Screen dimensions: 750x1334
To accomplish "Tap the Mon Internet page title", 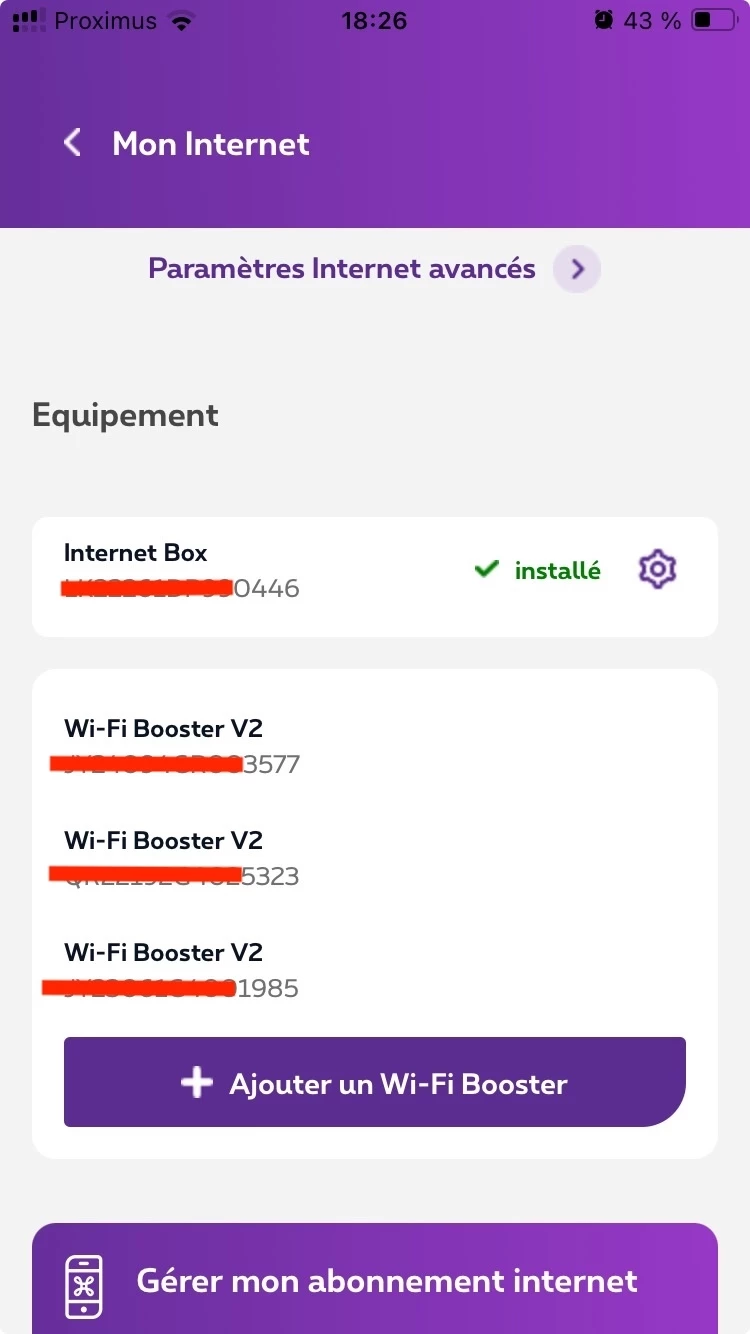I will click(211, 144).
